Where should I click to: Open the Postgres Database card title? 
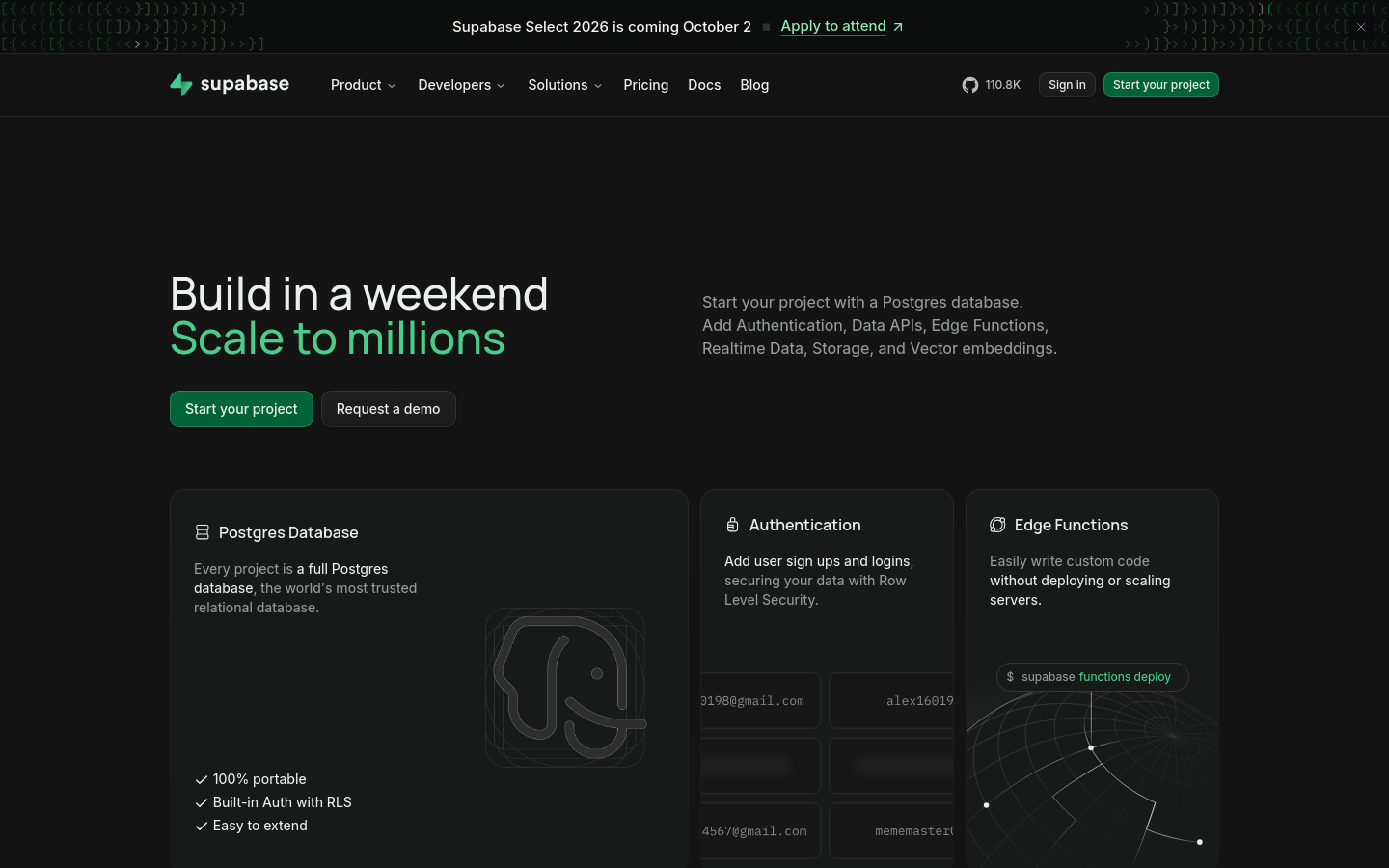point(288,532)
